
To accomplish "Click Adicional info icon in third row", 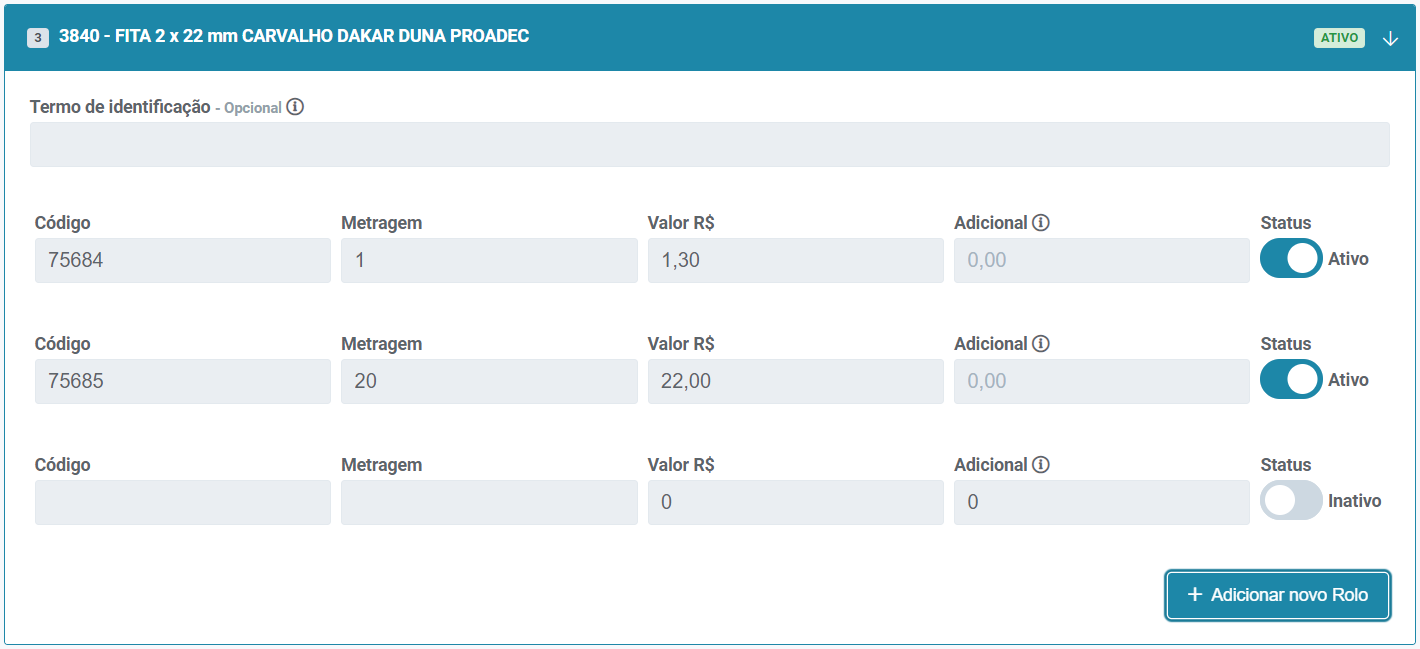I will tap(1041, 465).
